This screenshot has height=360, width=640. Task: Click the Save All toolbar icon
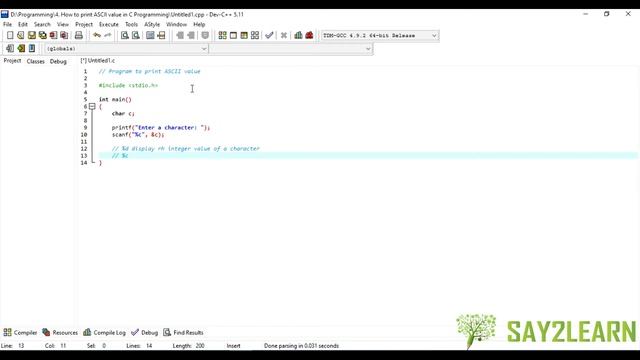click(42, 36)
